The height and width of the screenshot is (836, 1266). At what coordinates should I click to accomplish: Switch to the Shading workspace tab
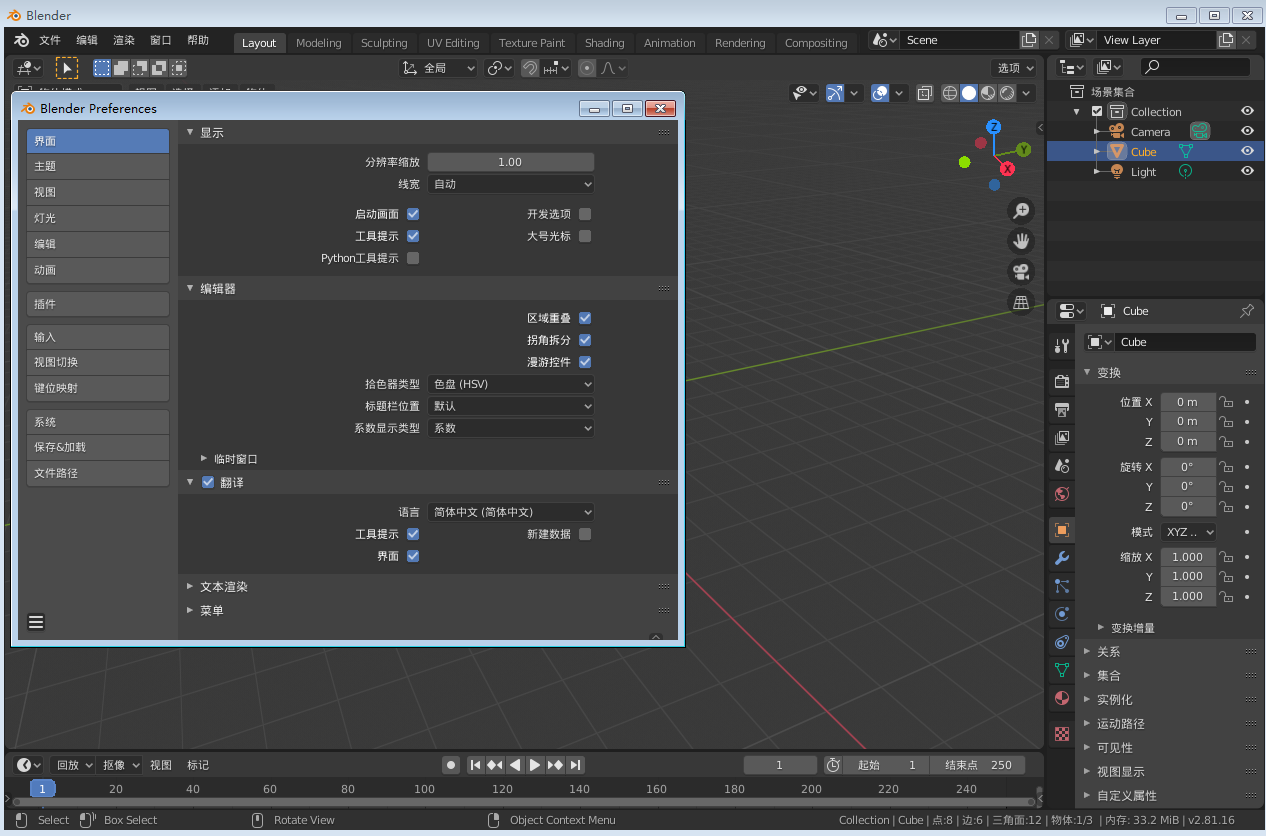pos(604,42)
